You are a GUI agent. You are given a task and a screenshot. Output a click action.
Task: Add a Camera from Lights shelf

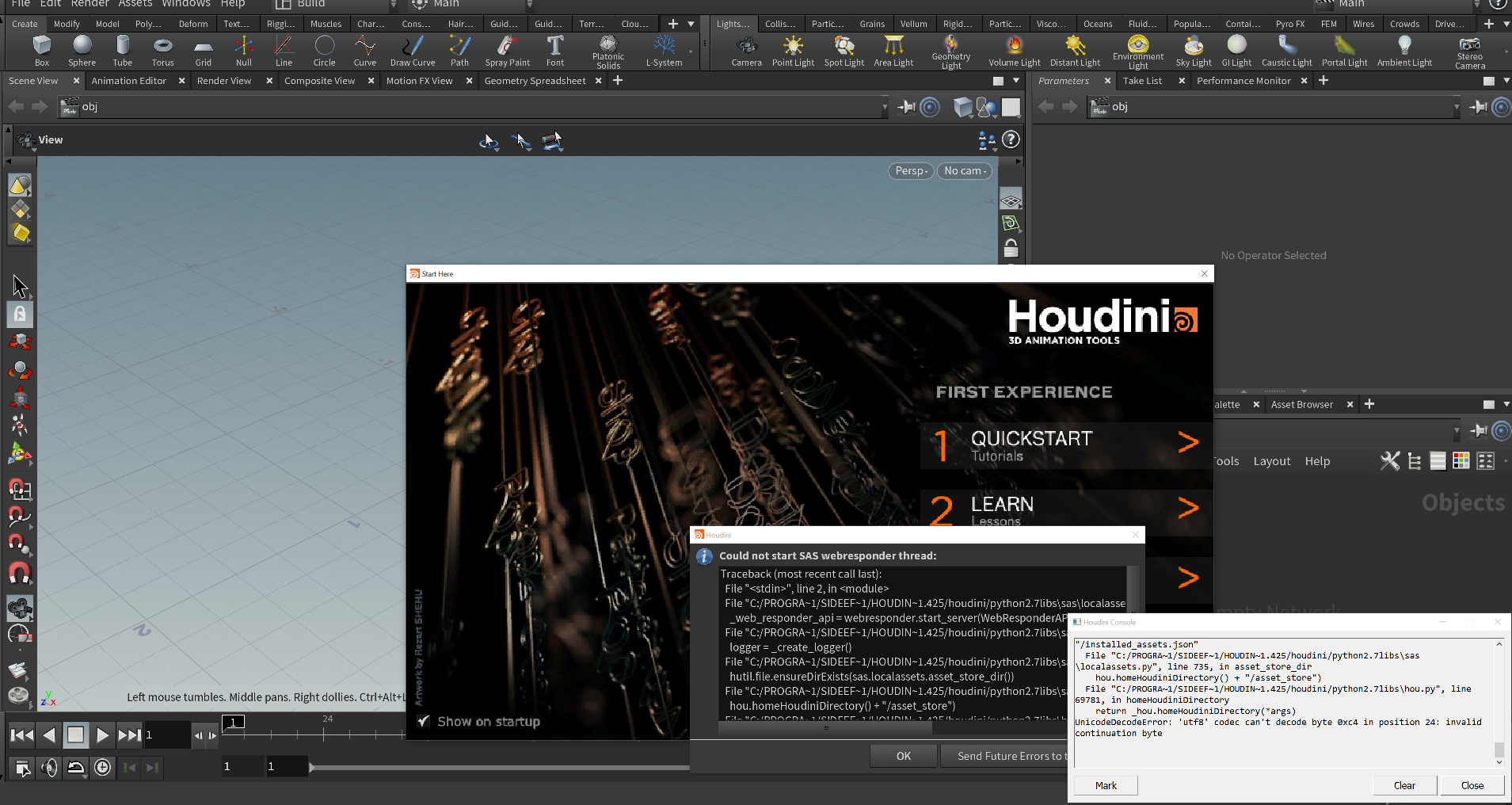(746, 51)
